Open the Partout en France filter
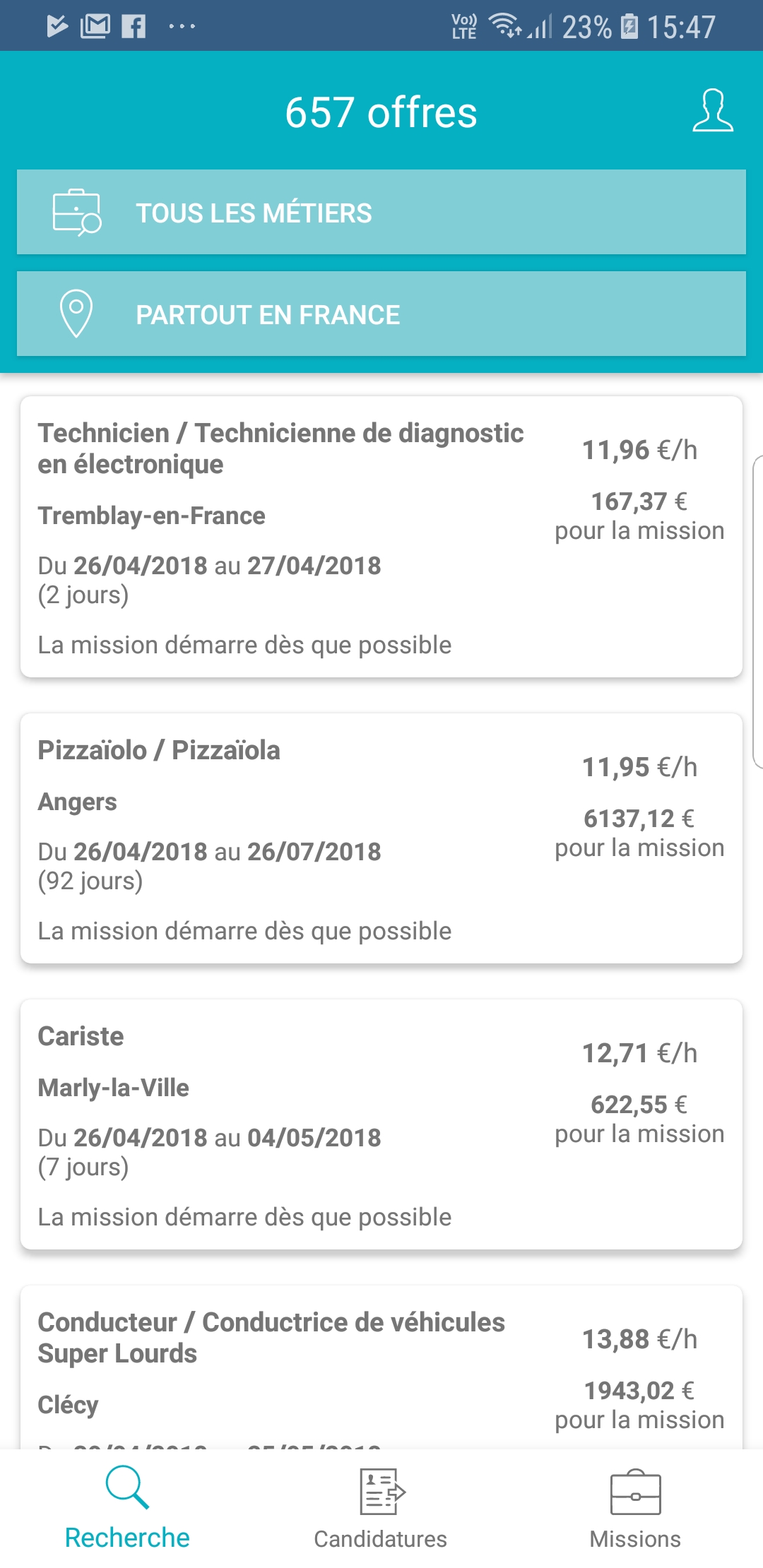The image size is (763, 1568). (381, 314)
